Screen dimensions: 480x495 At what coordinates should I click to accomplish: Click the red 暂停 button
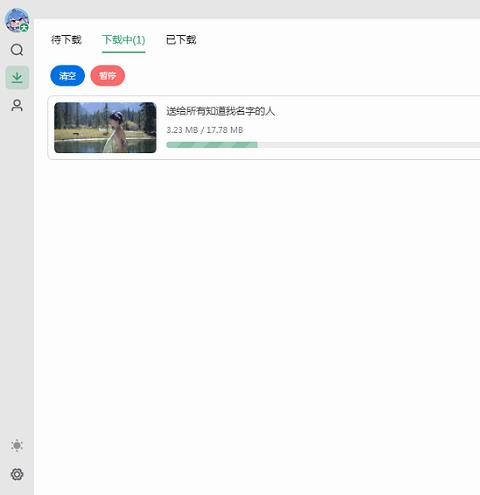coord(108,76)
